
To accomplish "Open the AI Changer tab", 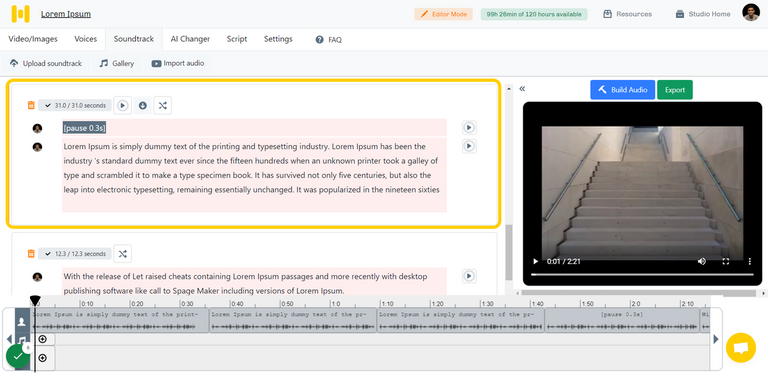I will coord(190,39).
